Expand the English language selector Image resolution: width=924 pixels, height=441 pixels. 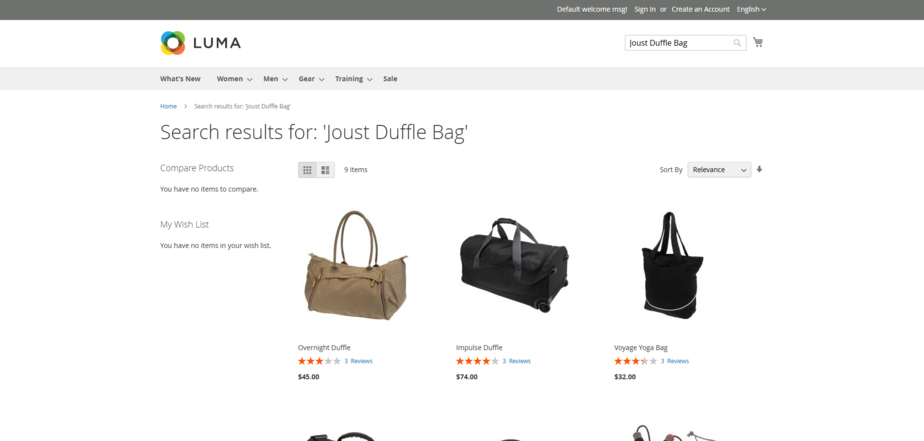coord(751,9)
